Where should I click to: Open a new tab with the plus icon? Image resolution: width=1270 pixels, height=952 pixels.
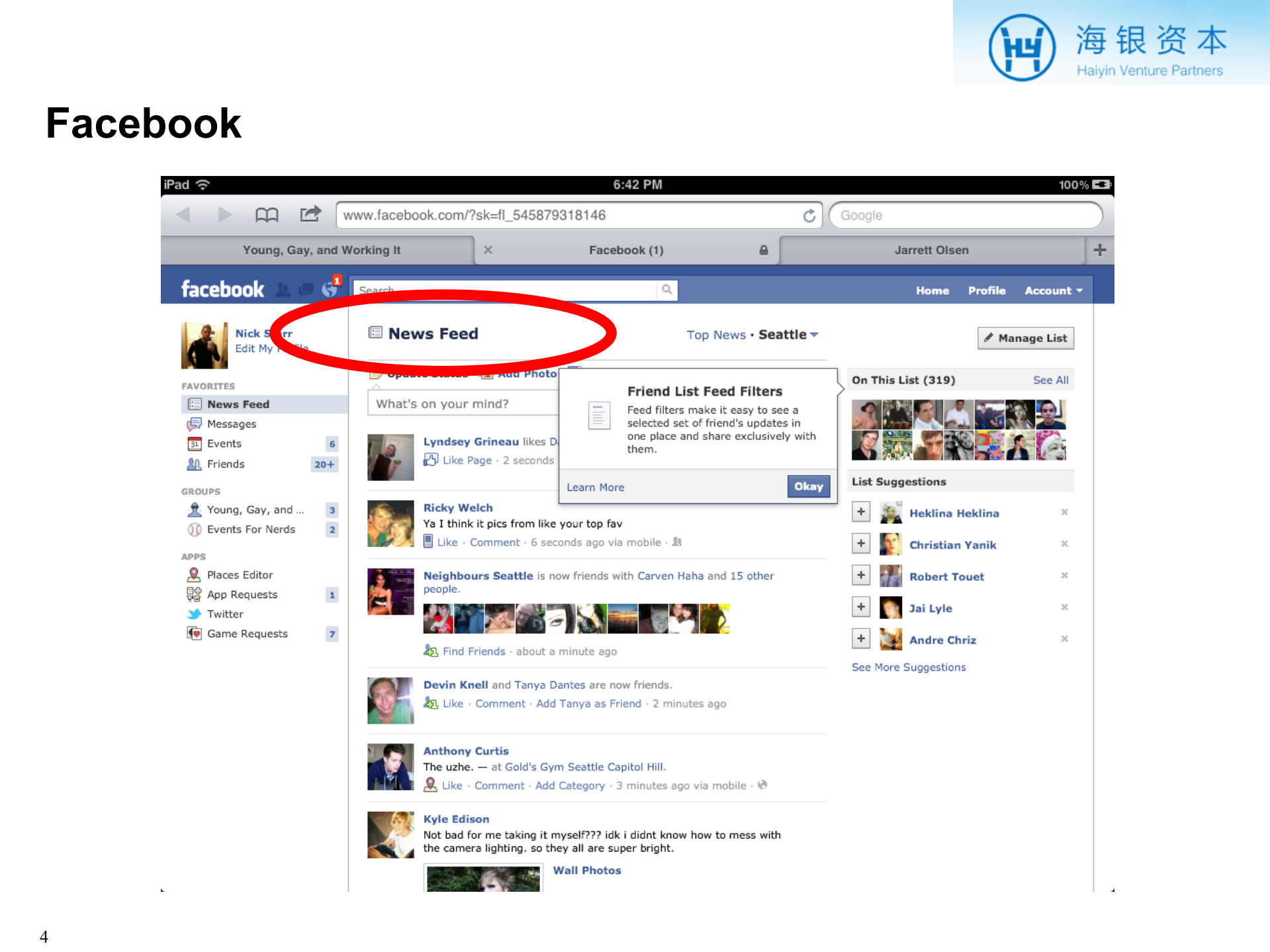coord(1099,250)
